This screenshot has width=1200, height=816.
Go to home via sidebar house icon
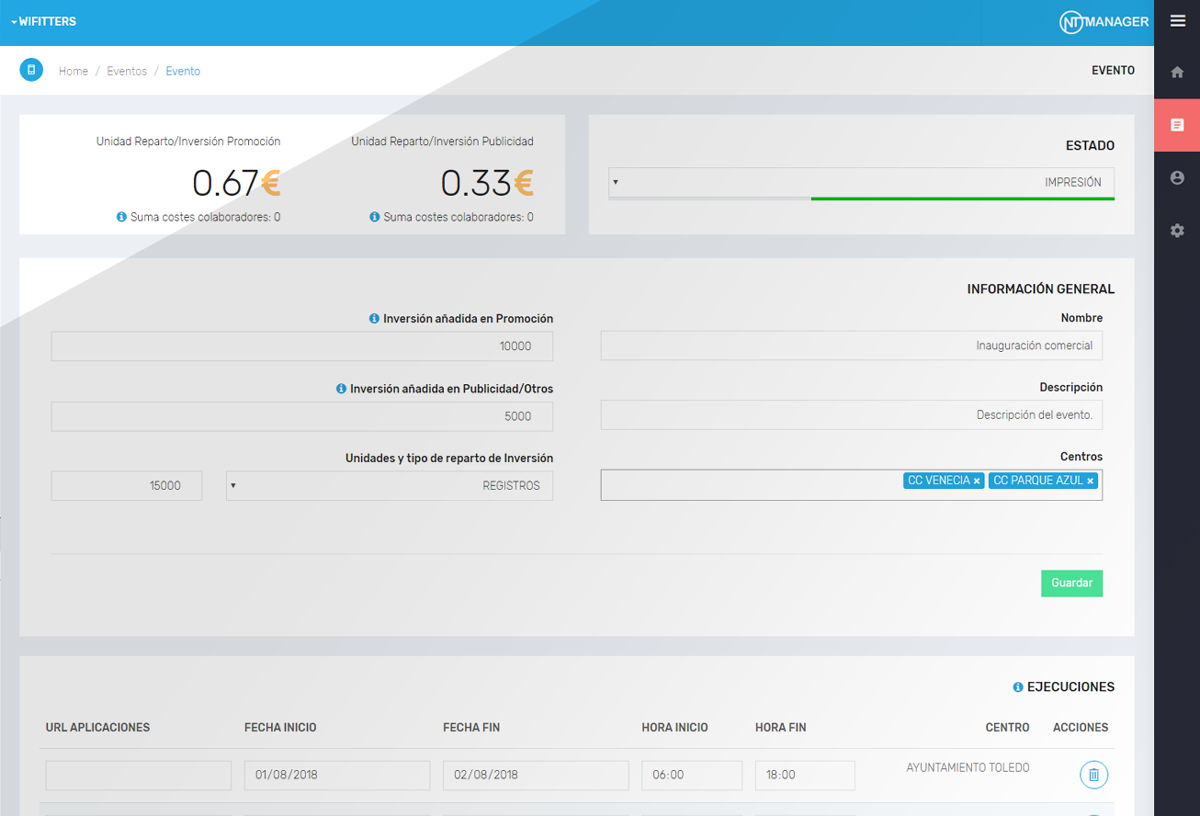(x=1177, y=72)
